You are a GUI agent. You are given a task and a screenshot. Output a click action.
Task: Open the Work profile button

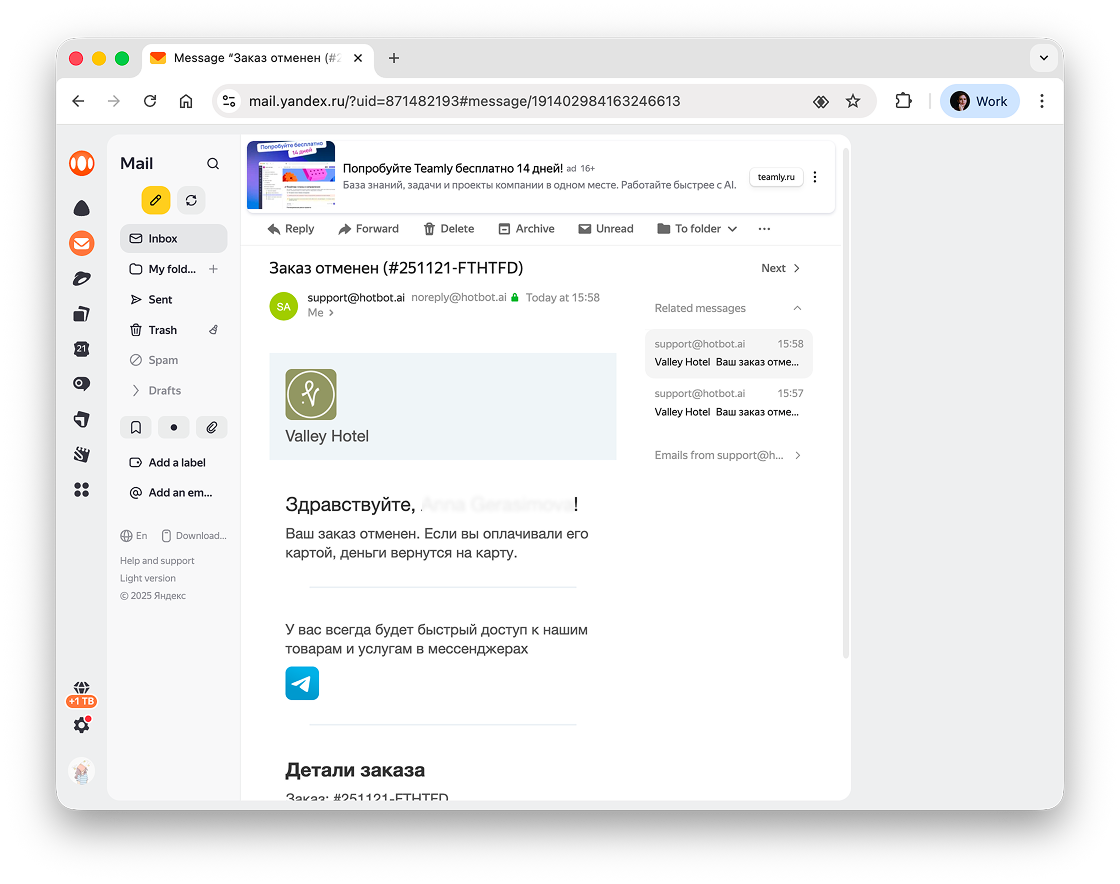[x=979, y=101]
